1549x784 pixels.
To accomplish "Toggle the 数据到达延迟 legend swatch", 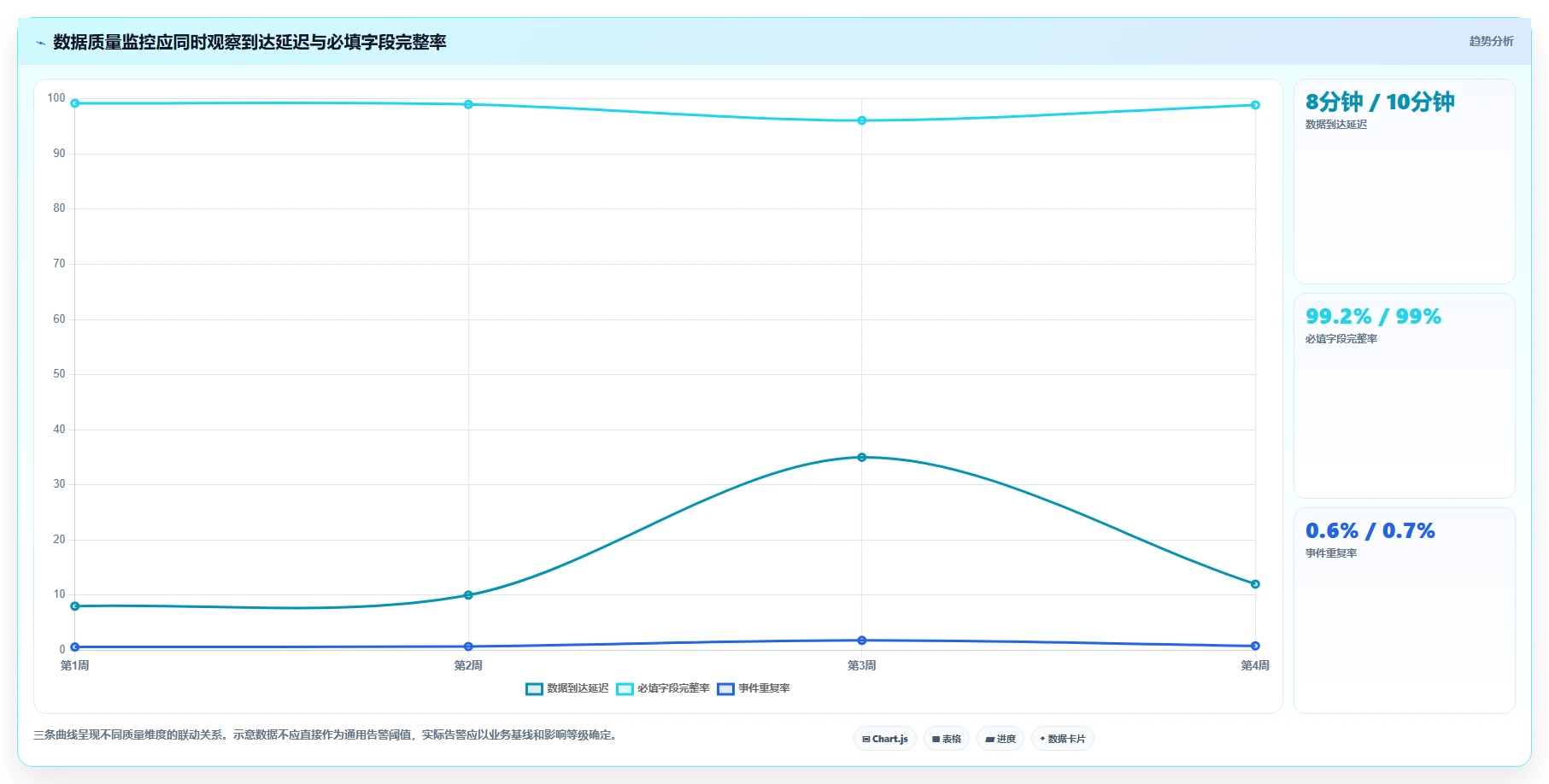I will (x=534, y=689).
